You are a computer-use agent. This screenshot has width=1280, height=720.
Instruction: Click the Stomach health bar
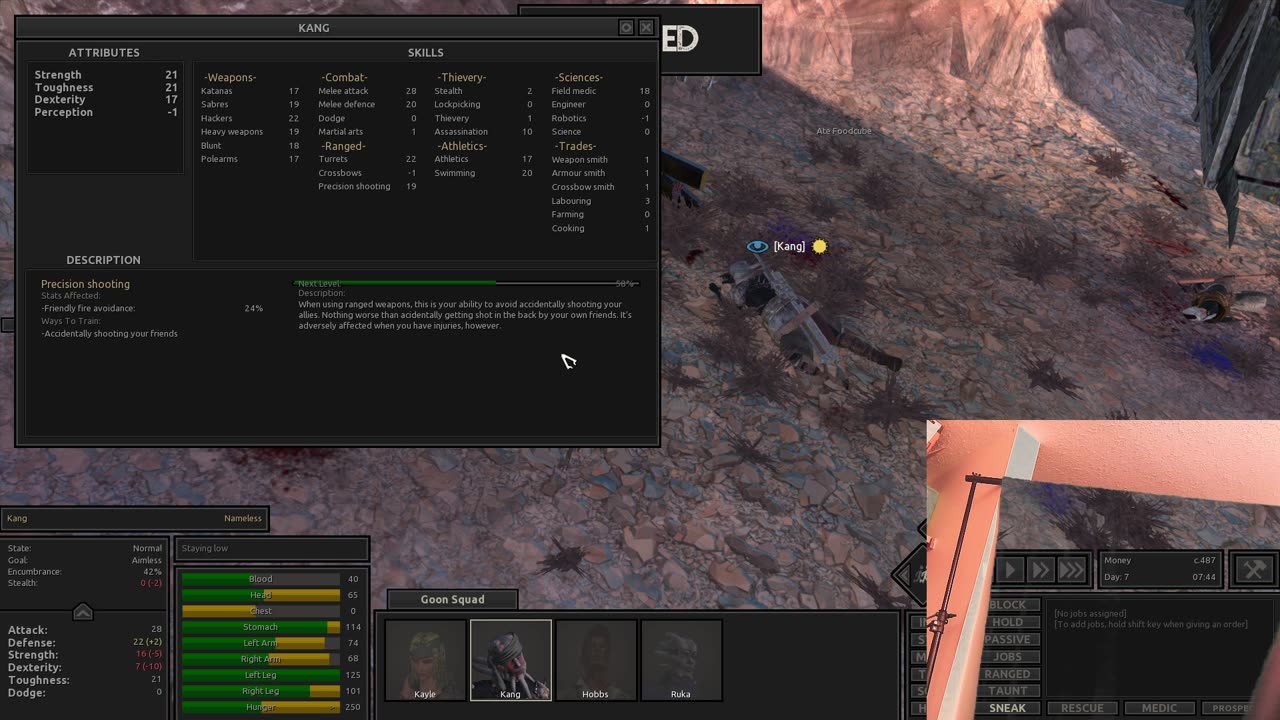(261, 627)
